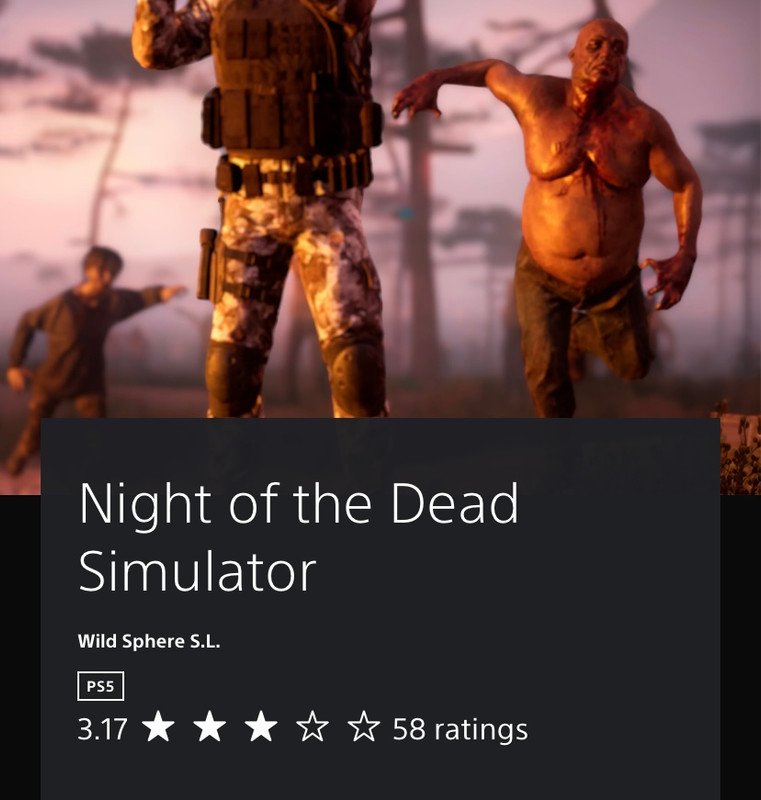Open the Wild Sphere S.L. publisher link
761x800 pixels.
click(149, 641)
